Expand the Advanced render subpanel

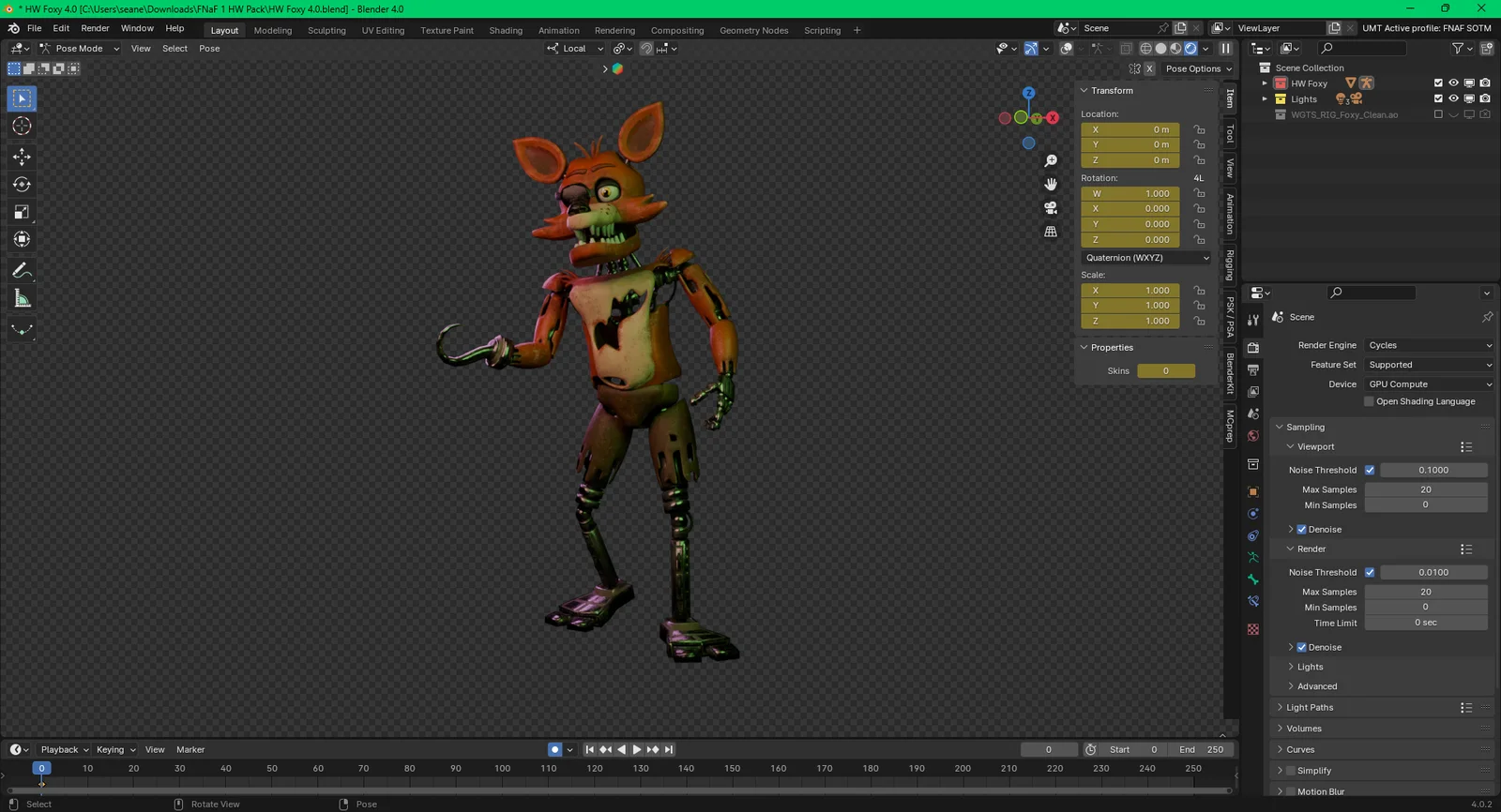point(1316,687)
